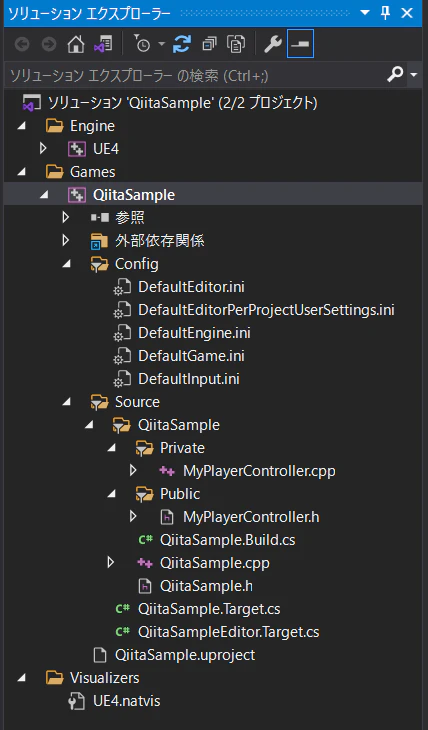Expand QiitaSample.cpp node
Screen dimensions: 428x730
(x=111, y=562)
